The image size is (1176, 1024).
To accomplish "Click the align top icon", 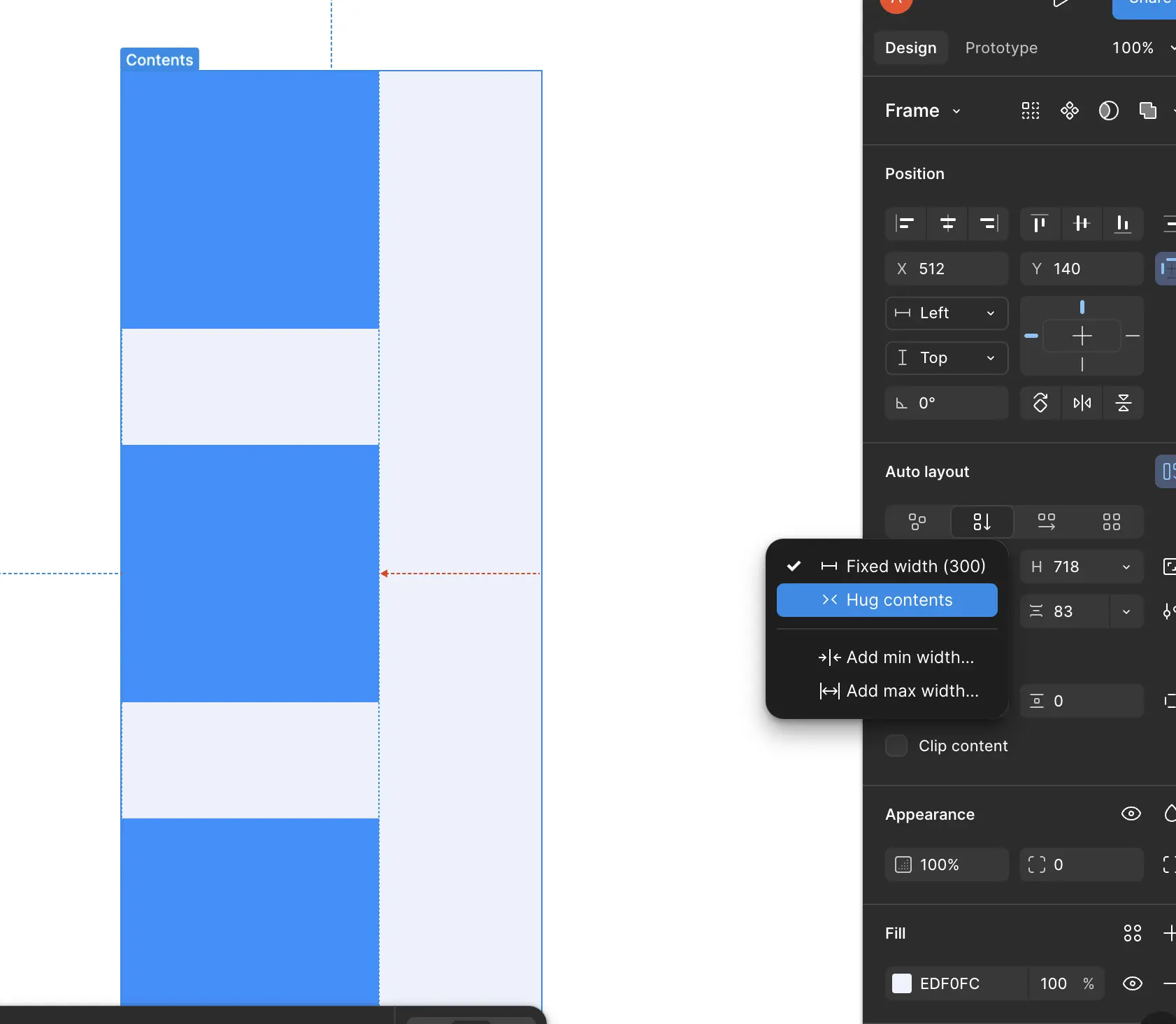I will click(x=1040, y=224).
